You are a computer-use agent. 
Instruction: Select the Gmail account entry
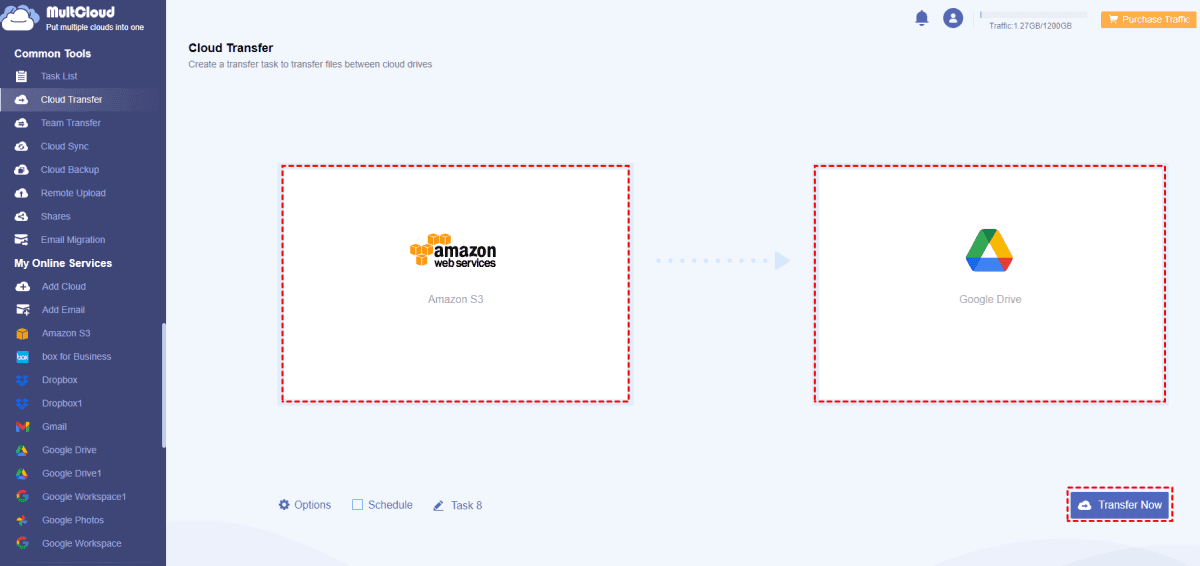(54, 427)
